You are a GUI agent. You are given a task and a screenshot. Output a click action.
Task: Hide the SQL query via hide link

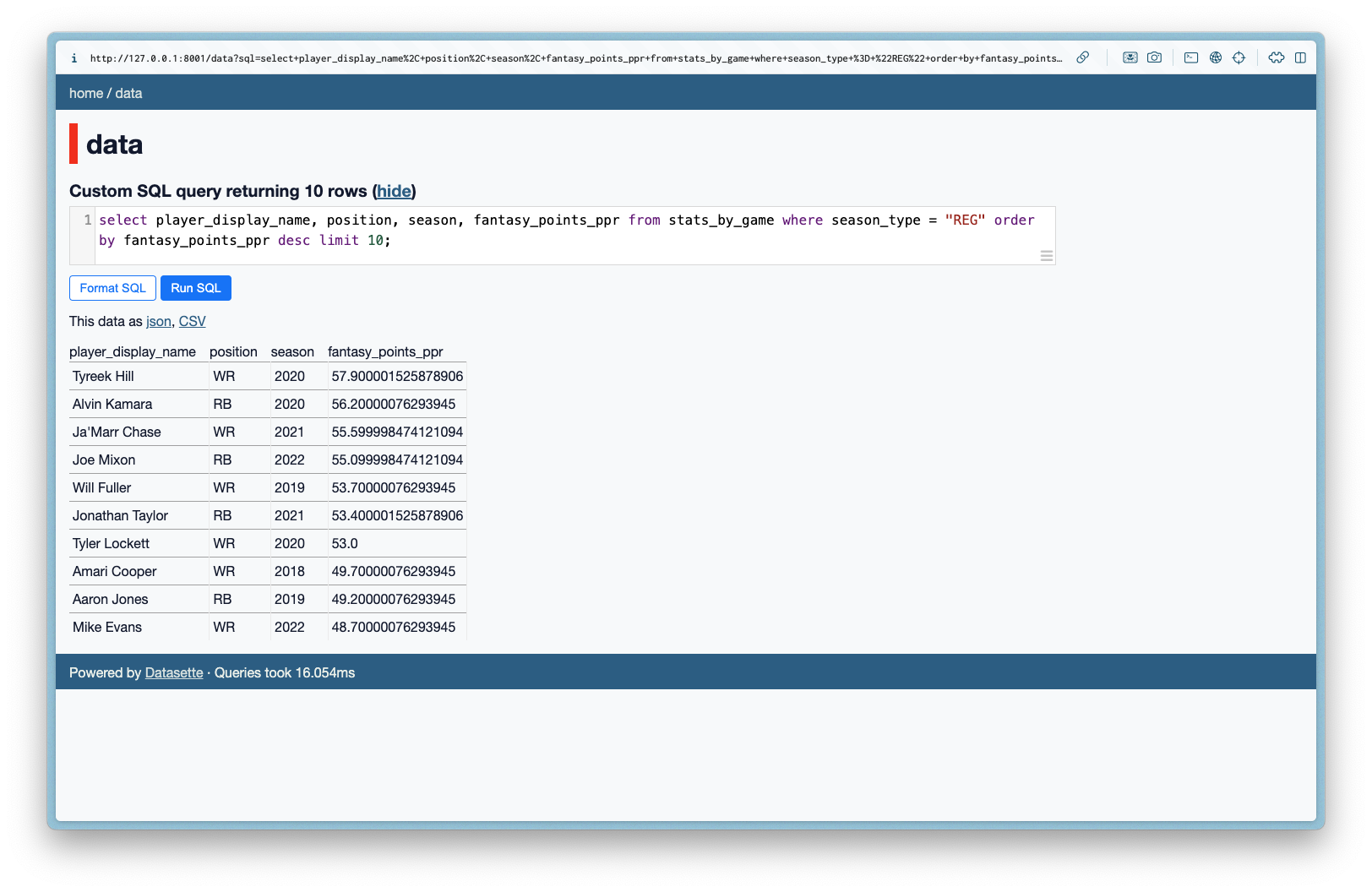(x=394, y=191)
